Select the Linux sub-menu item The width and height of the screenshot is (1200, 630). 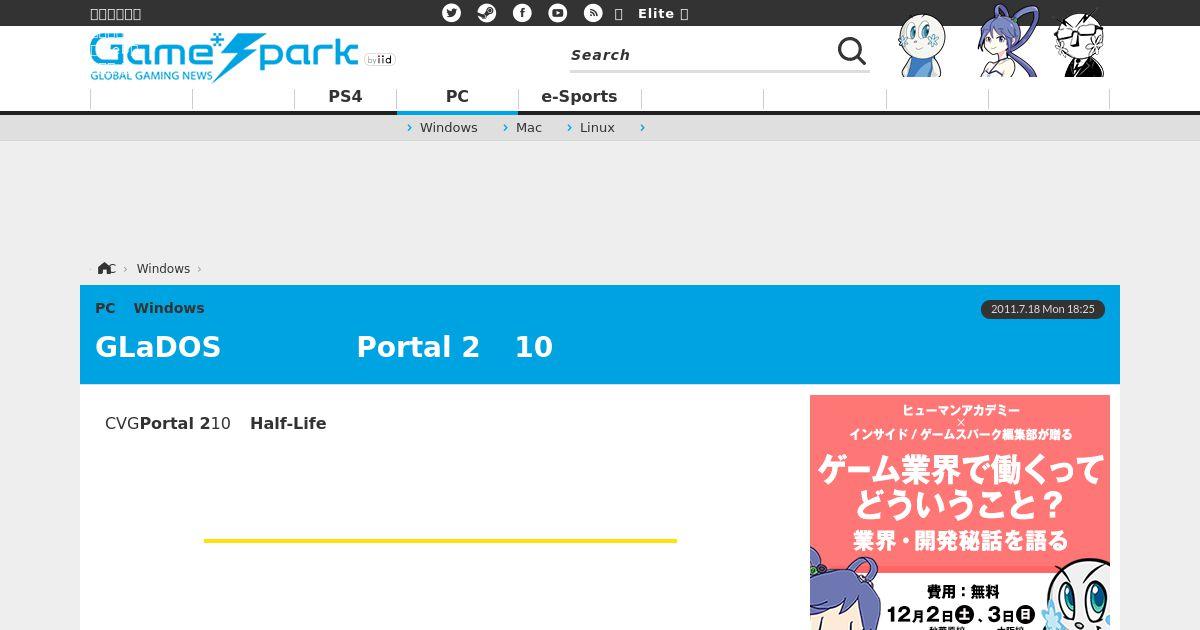click(x=597, y=128)
